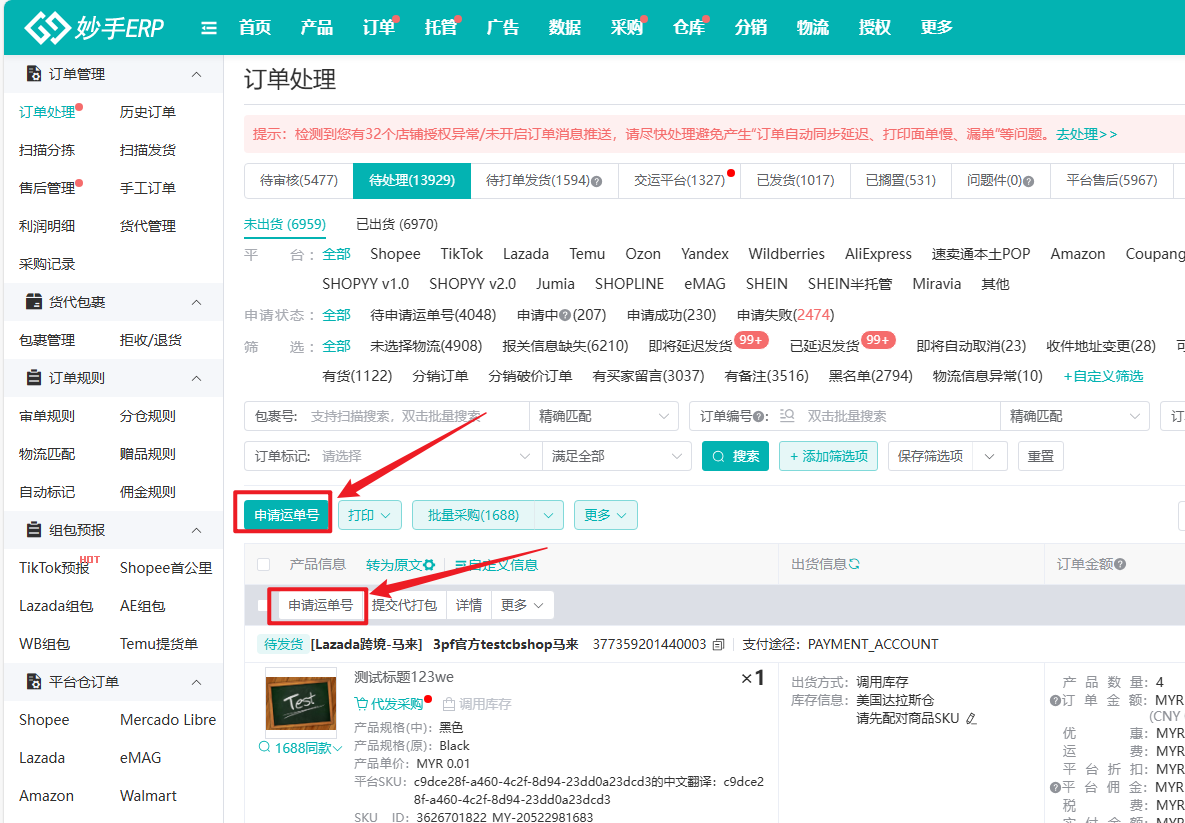Screen dimensions: 1185x823
Task: Click the help icon beside 订单金额 row label
Action: [x=1054, y=701]
